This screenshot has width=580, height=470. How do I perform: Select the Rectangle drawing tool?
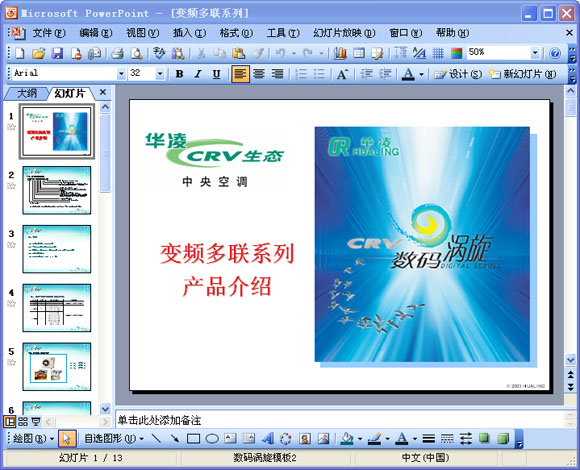click(193, 439)
